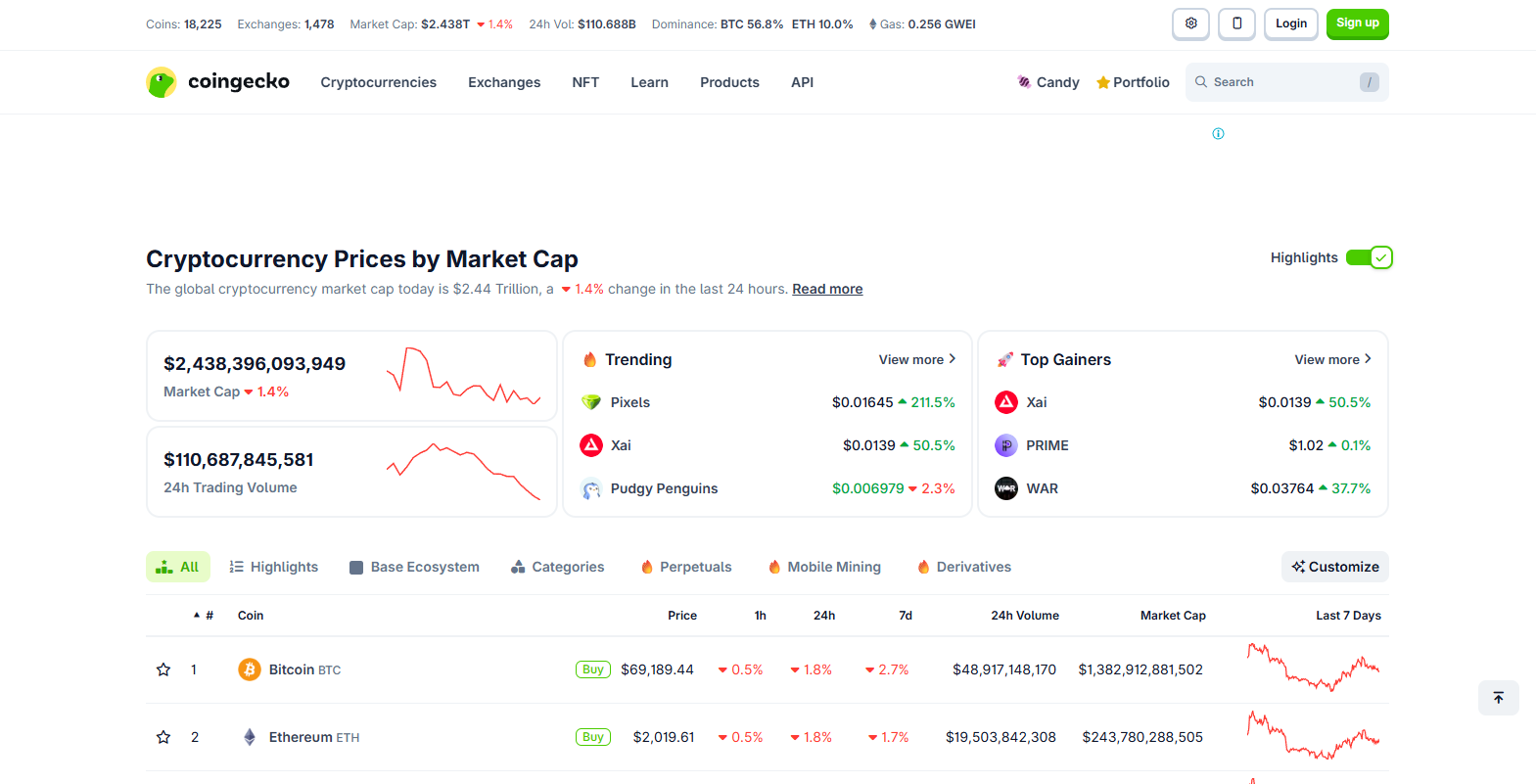Click the Top Gainers rocket icon
This screenshot has height=784, width=1536.
[1005, 359]
